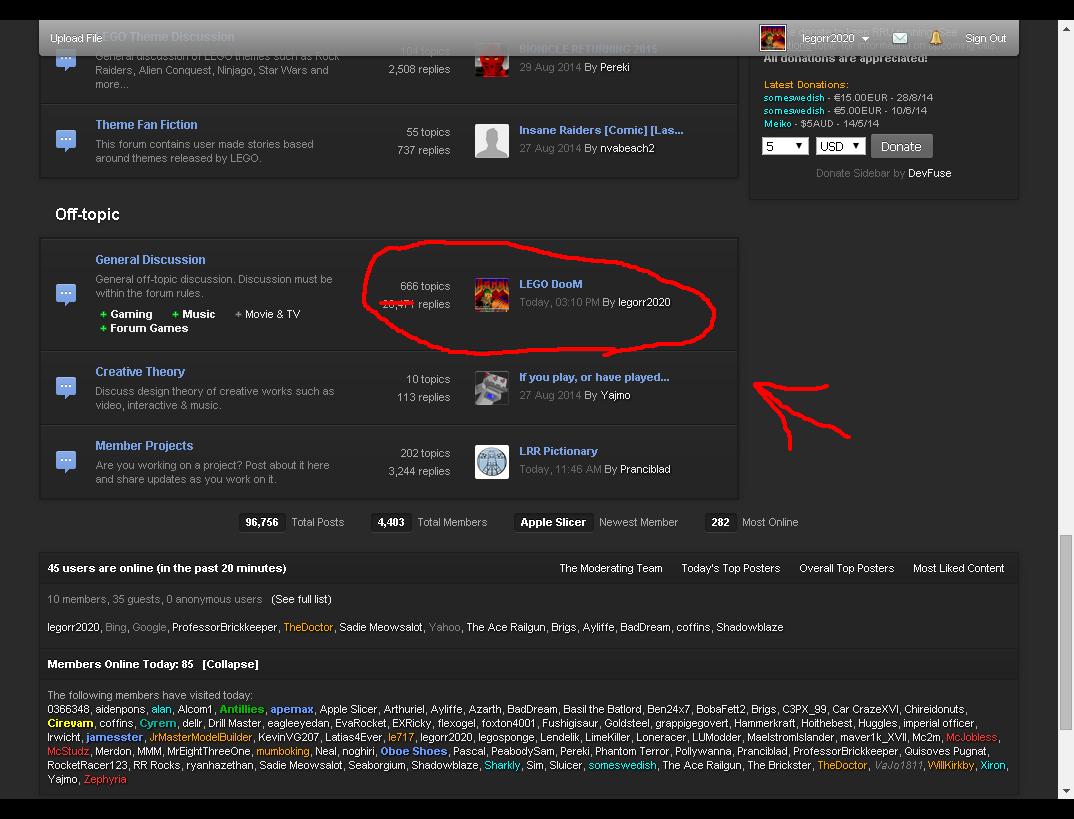The height and width of the screenshot is (819, 1074).
Task: Open the Music subforum
Action: click(199, 314)
